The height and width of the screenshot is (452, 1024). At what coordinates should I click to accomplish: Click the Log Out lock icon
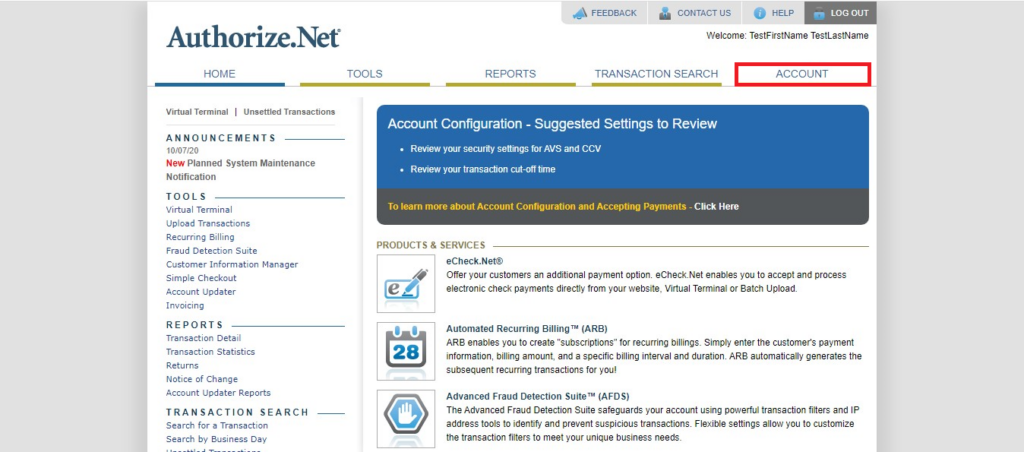819,13
